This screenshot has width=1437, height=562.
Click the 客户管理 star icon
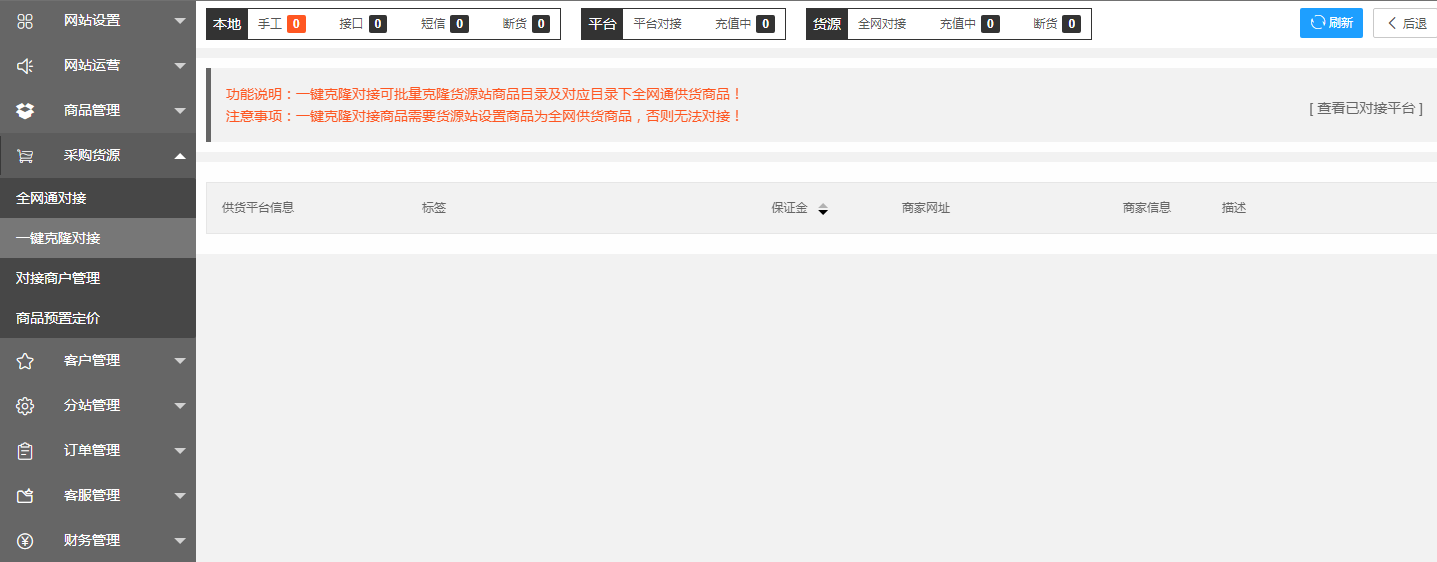(25, 361)
